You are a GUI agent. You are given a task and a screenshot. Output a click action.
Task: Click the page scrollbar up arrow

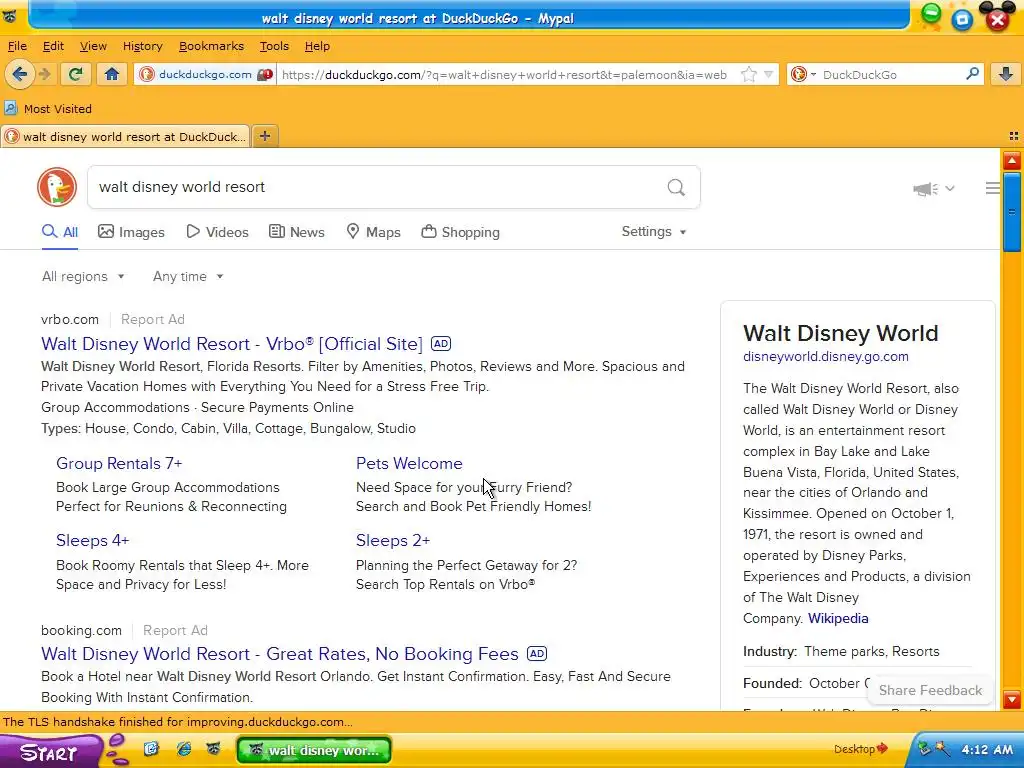(1012, 161)
